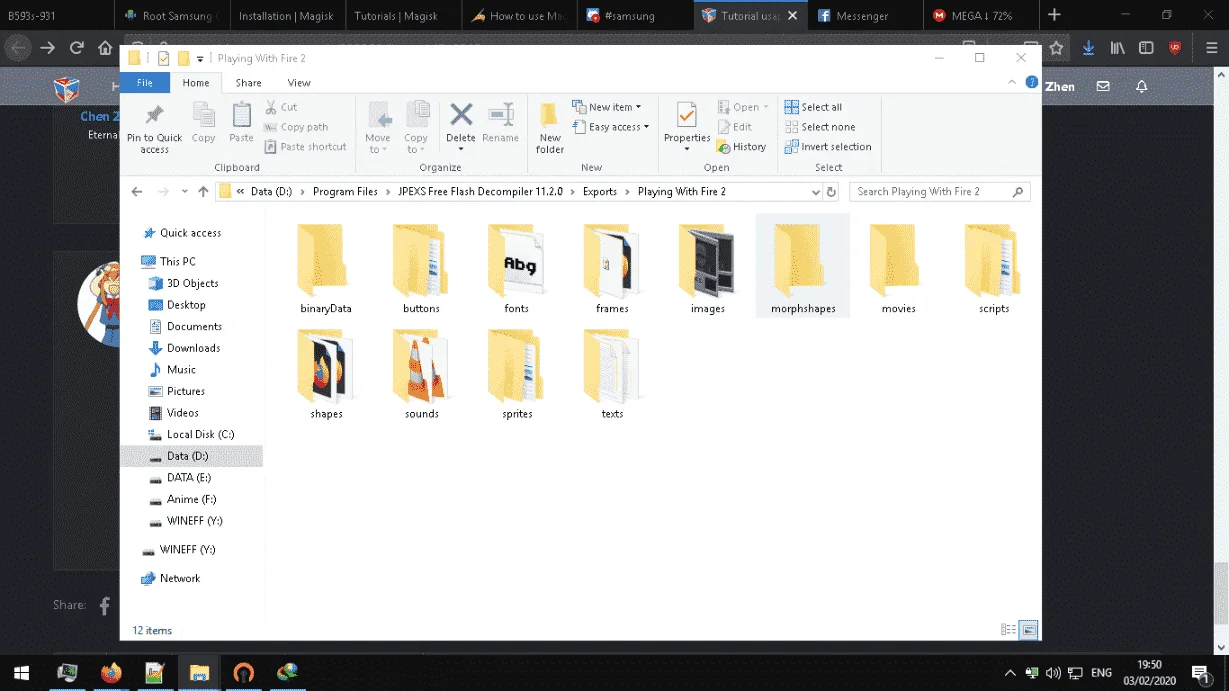Viewport: 1229px width, 691px height.
Task: Create a New folder
Action: [x=550, y=128]
